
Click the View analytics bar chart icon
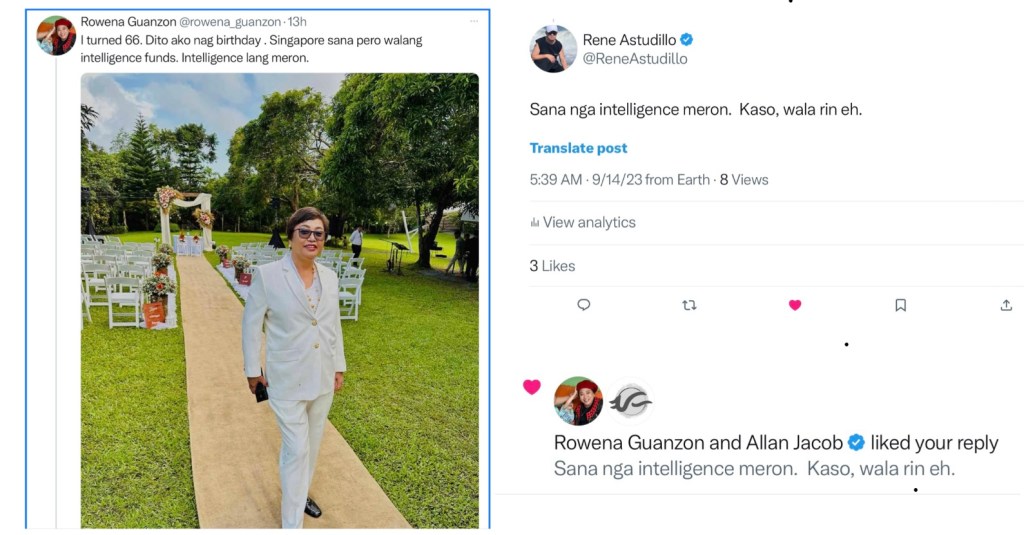pos(535,223)
